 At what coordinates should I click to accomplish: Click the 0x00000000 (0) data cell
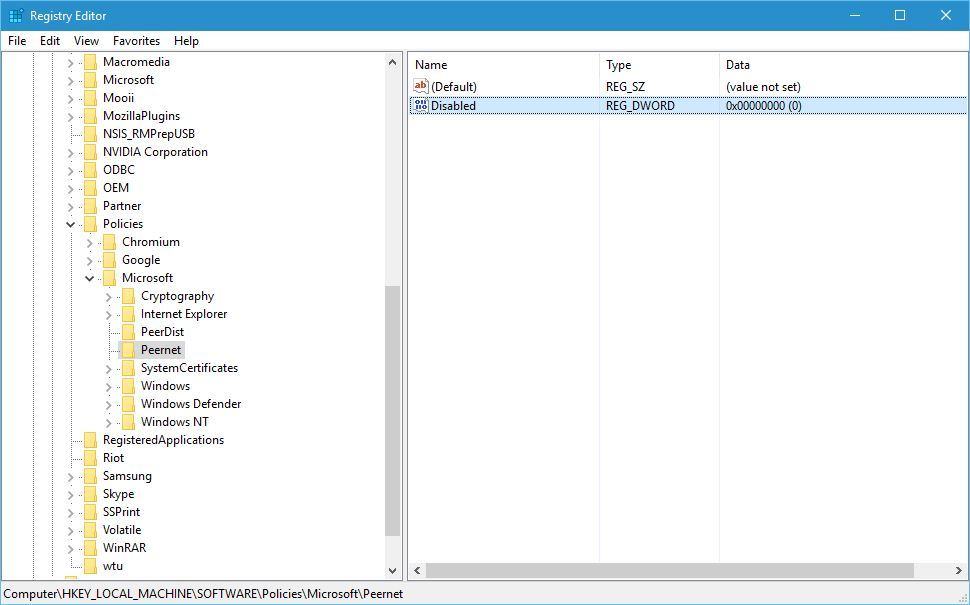[763, 106]
